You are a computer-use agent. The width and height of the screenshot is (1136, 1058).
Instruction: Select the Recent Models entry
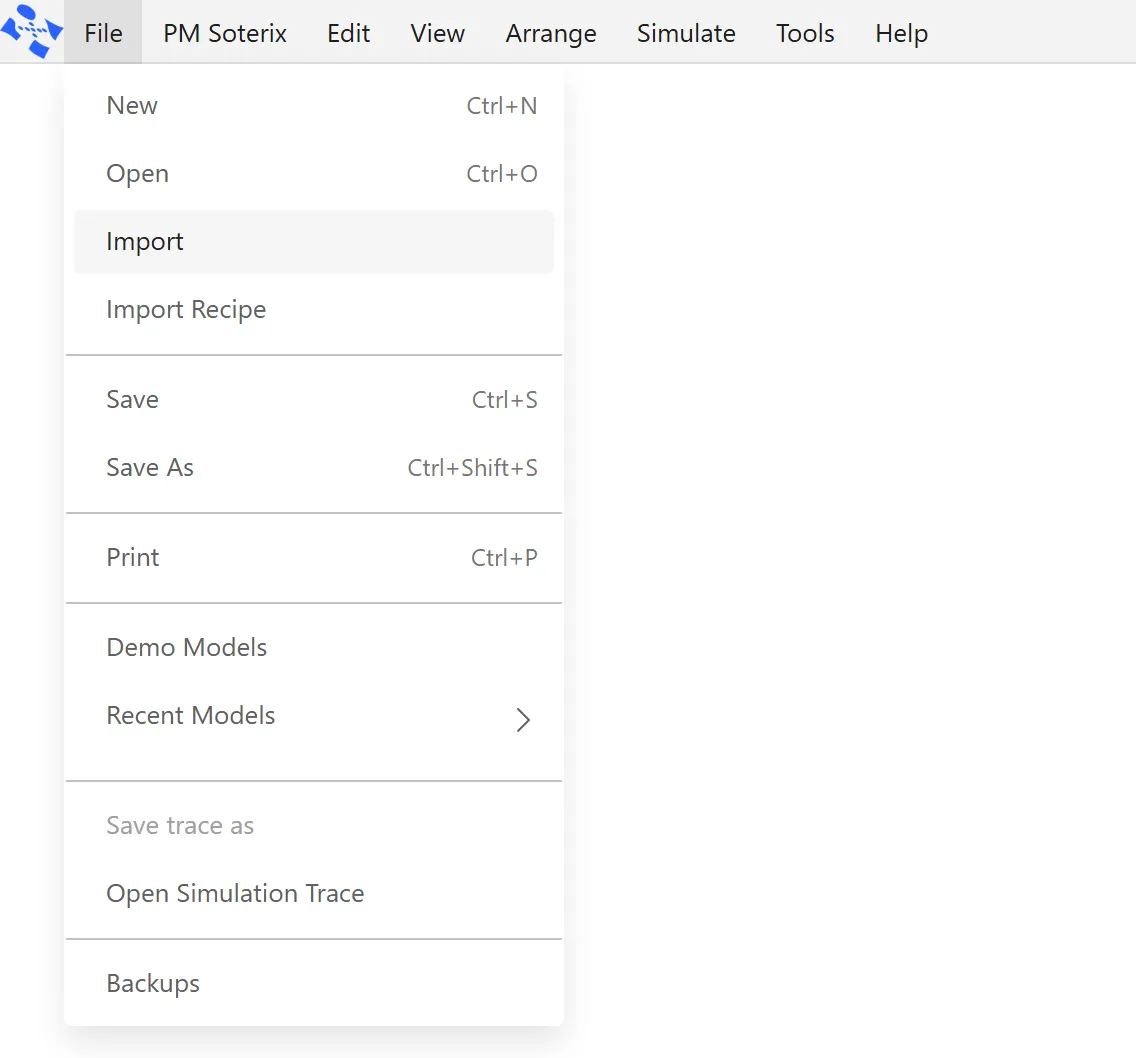tap(314, 716)
